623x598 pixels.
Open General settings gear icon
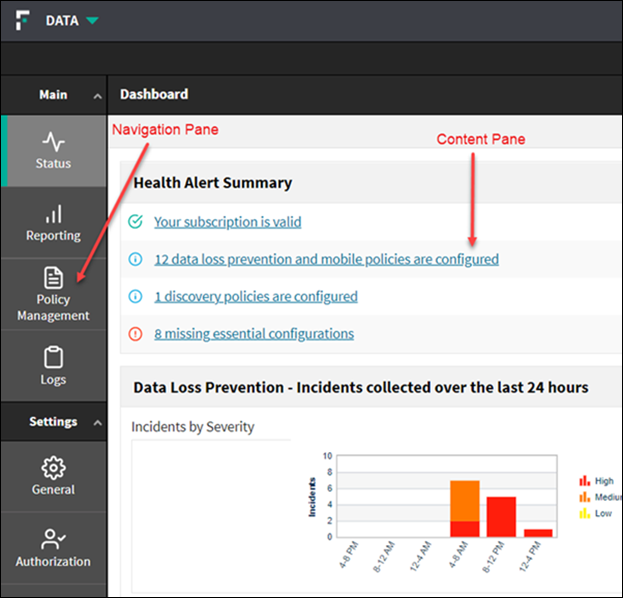pos(53,467)
